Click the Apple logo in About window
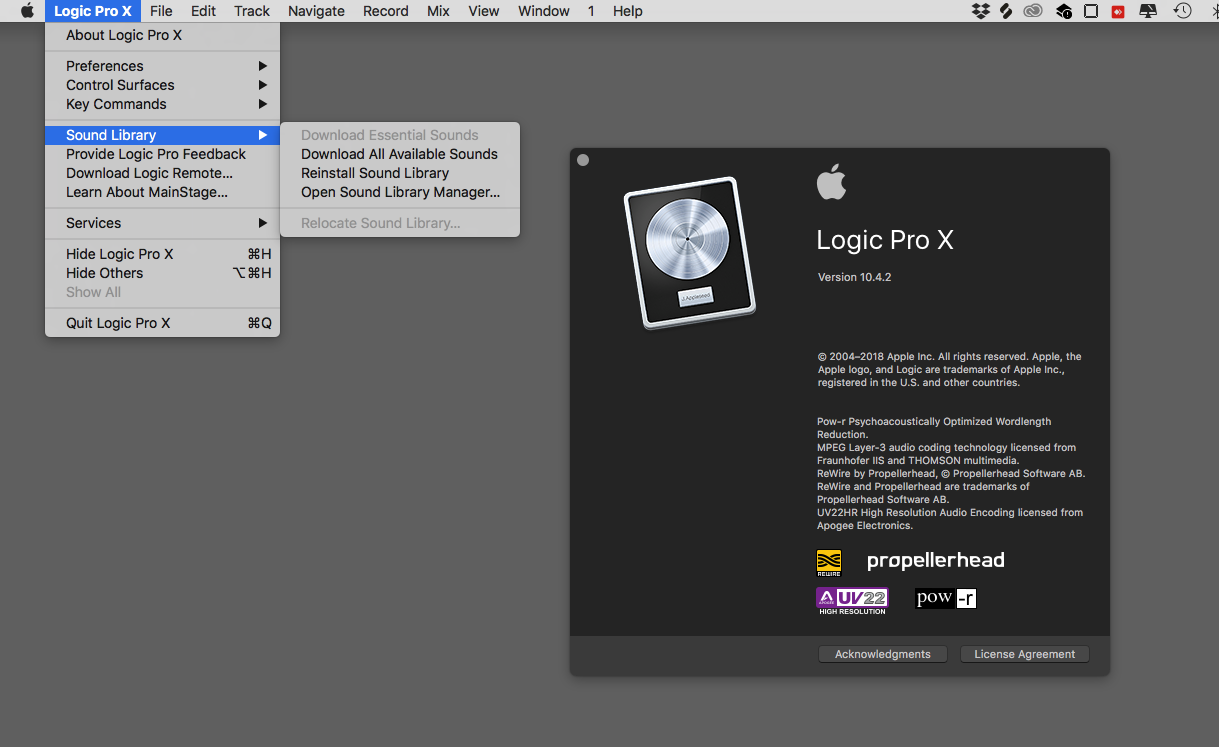The image size is (1219, 747). coord(831,183)
